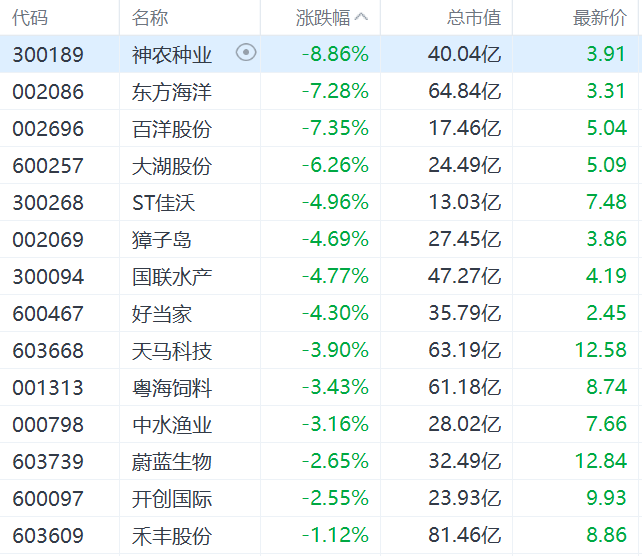Image resolution: width=642 pixels, height=556 pixels.
Task: Select stock code 002696
Action: 48,129
